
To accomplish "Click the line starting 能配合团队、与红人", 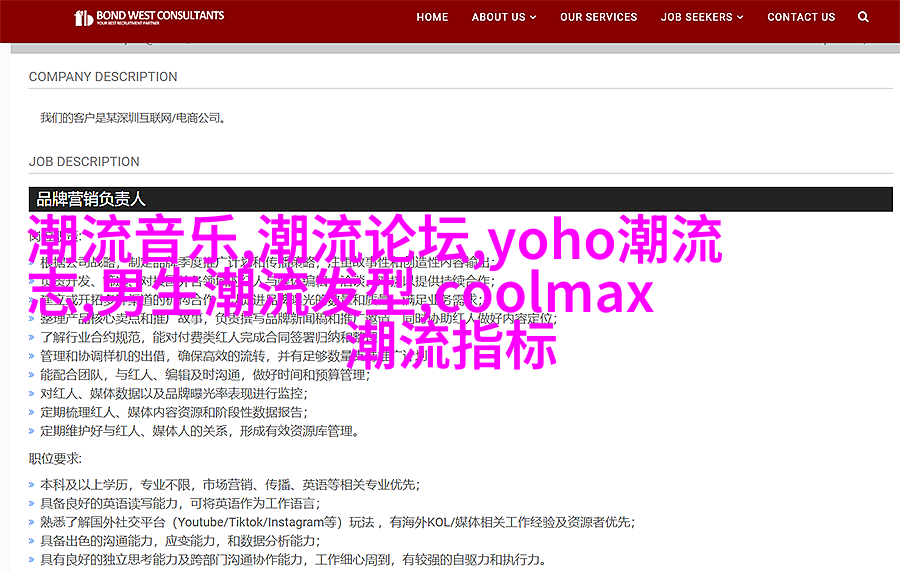I will (205, 375).
